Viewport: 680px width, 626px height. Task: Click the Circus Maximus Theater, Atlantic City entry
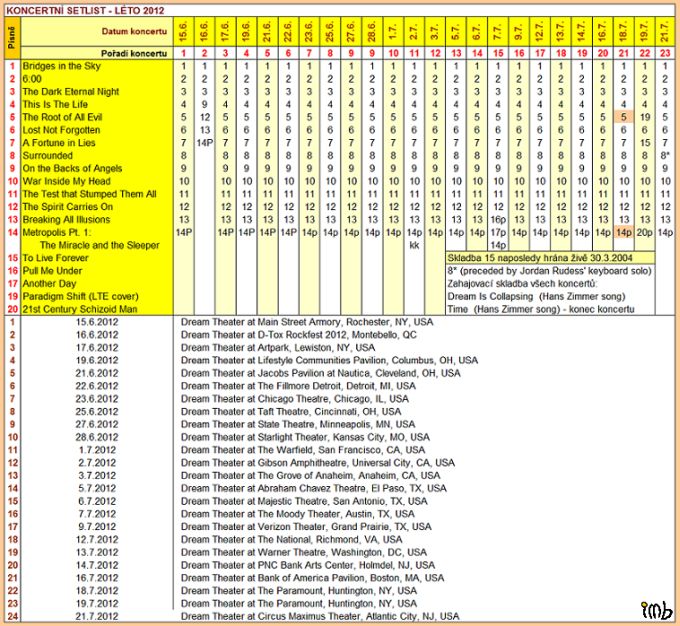(319, 617)
